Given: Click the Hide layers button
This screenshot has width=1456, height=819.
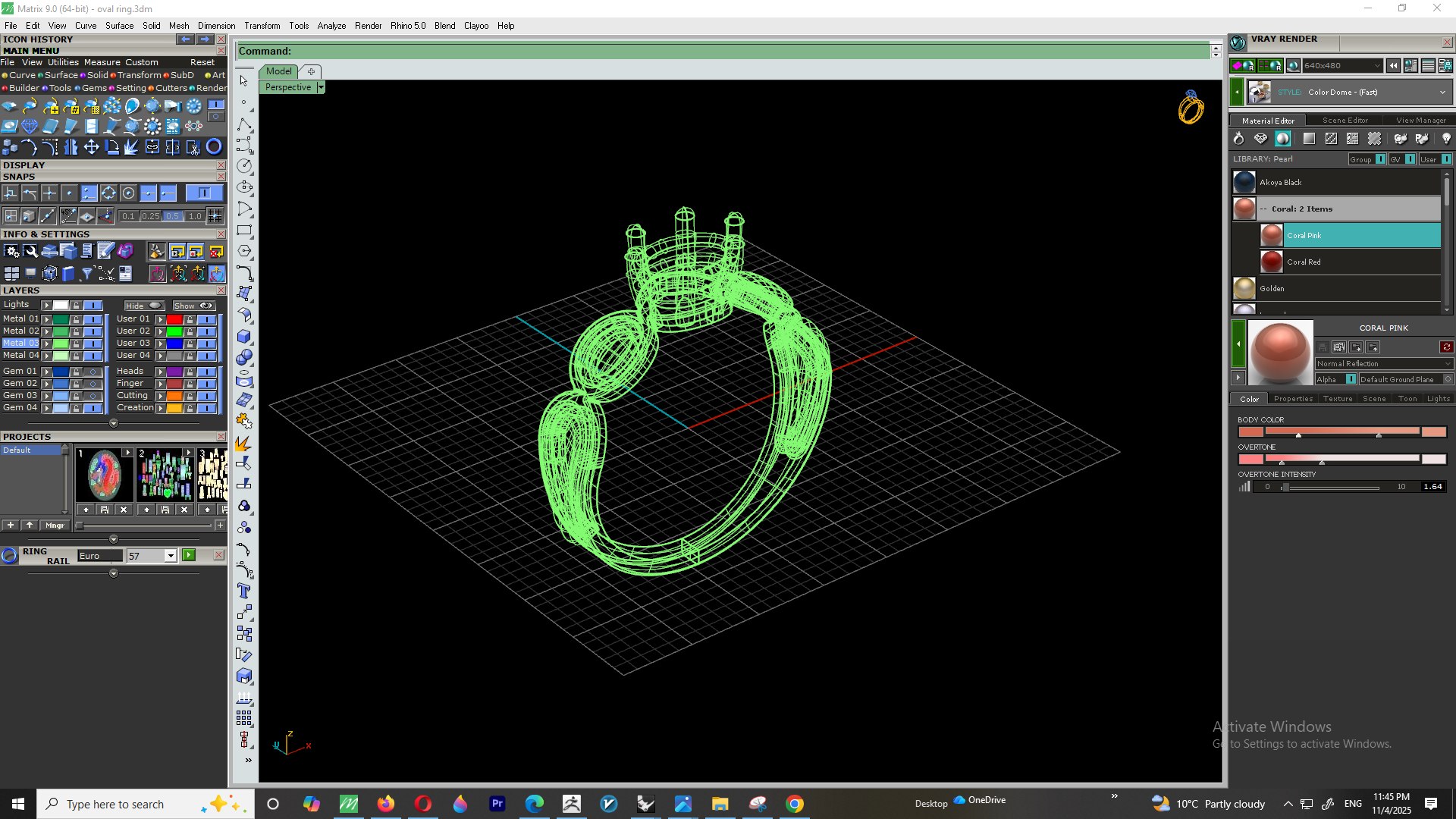Looking at the screenshot, I should [144, 306].
